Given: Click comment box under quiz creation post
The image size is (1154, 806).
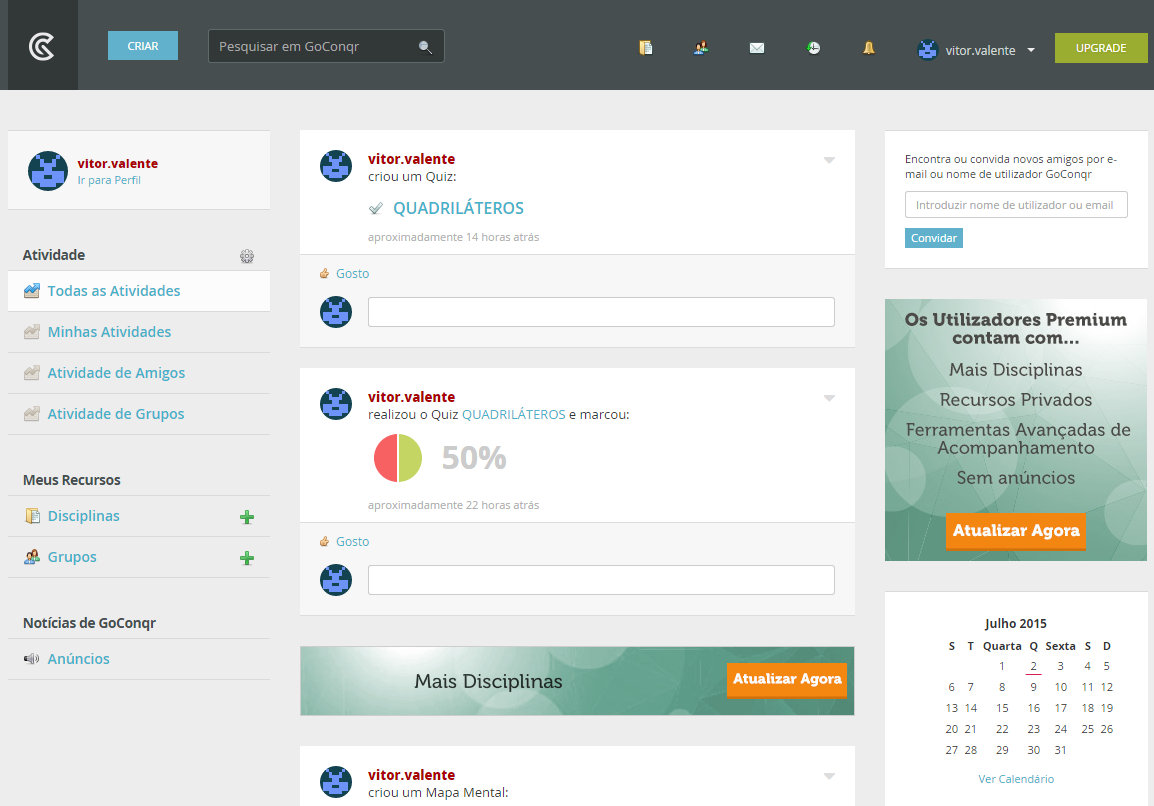Looking at the screenshot, I should tap(601, 312).
